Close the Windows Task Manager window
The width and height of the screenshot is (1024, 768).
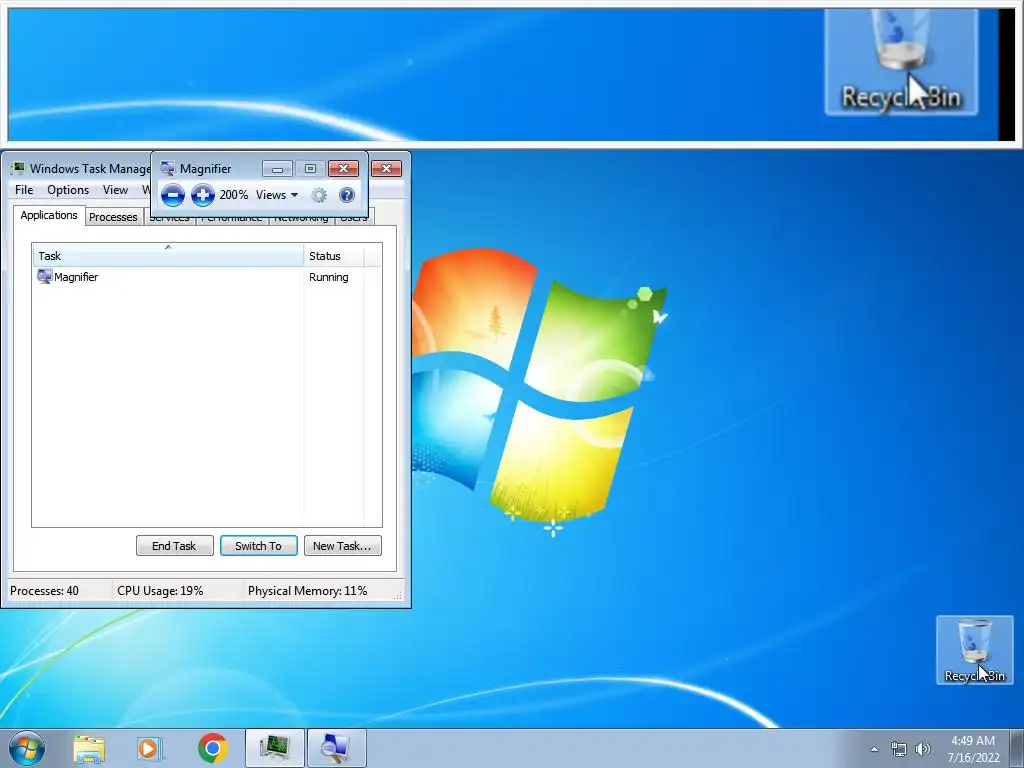[x=387, y=169]
